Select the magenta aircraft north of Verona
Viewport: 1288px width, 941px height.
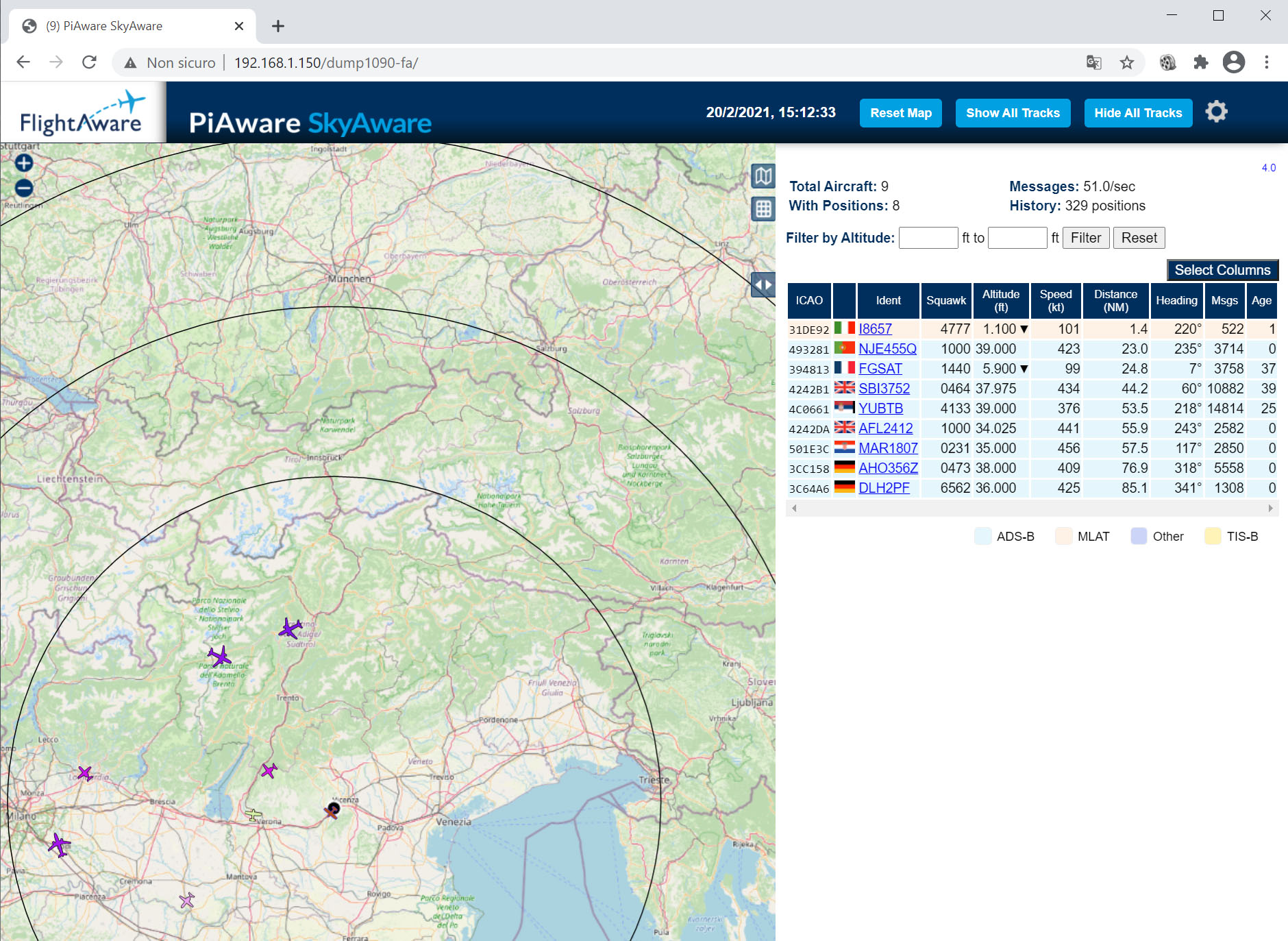(269, 771)
